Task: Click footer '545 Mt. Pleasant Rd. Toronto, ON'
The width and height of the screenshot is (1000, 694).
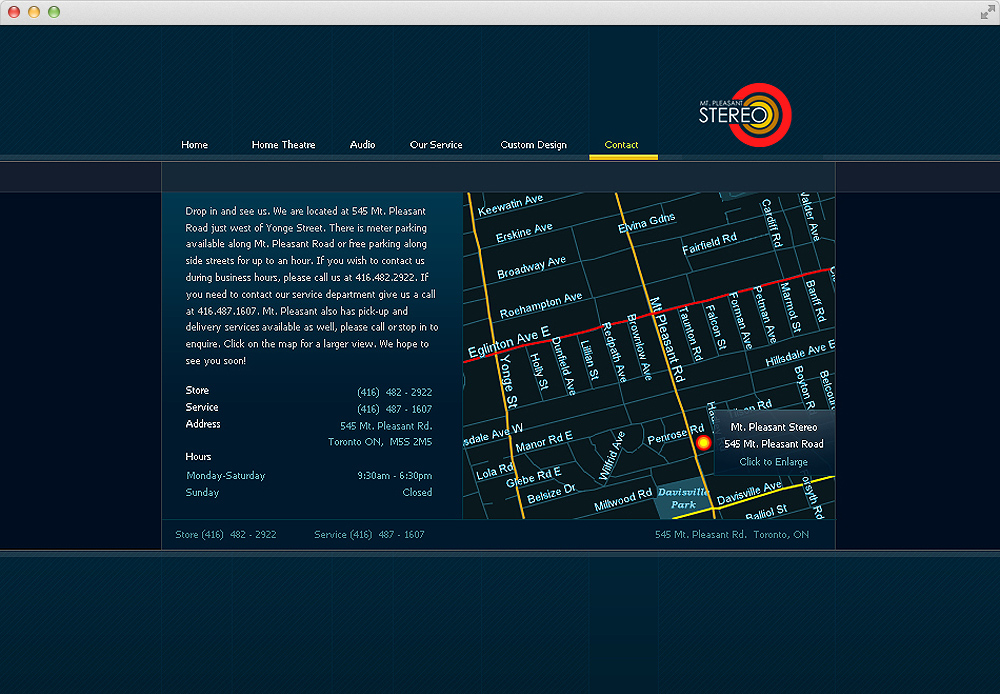Action: [x=732, y=535]
